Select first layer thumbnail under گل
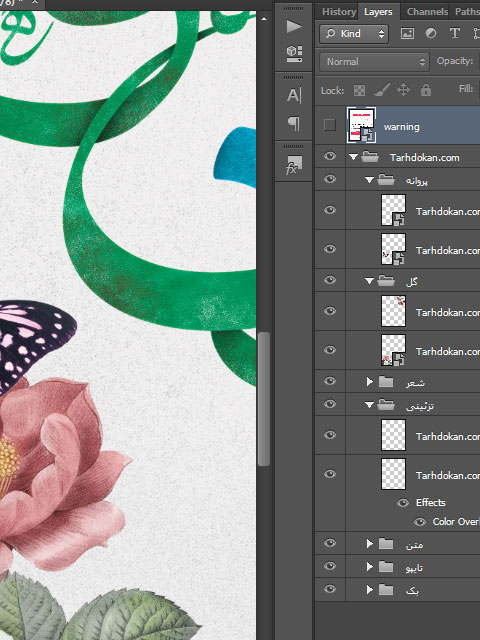The image size is (480, 640). 393,311
